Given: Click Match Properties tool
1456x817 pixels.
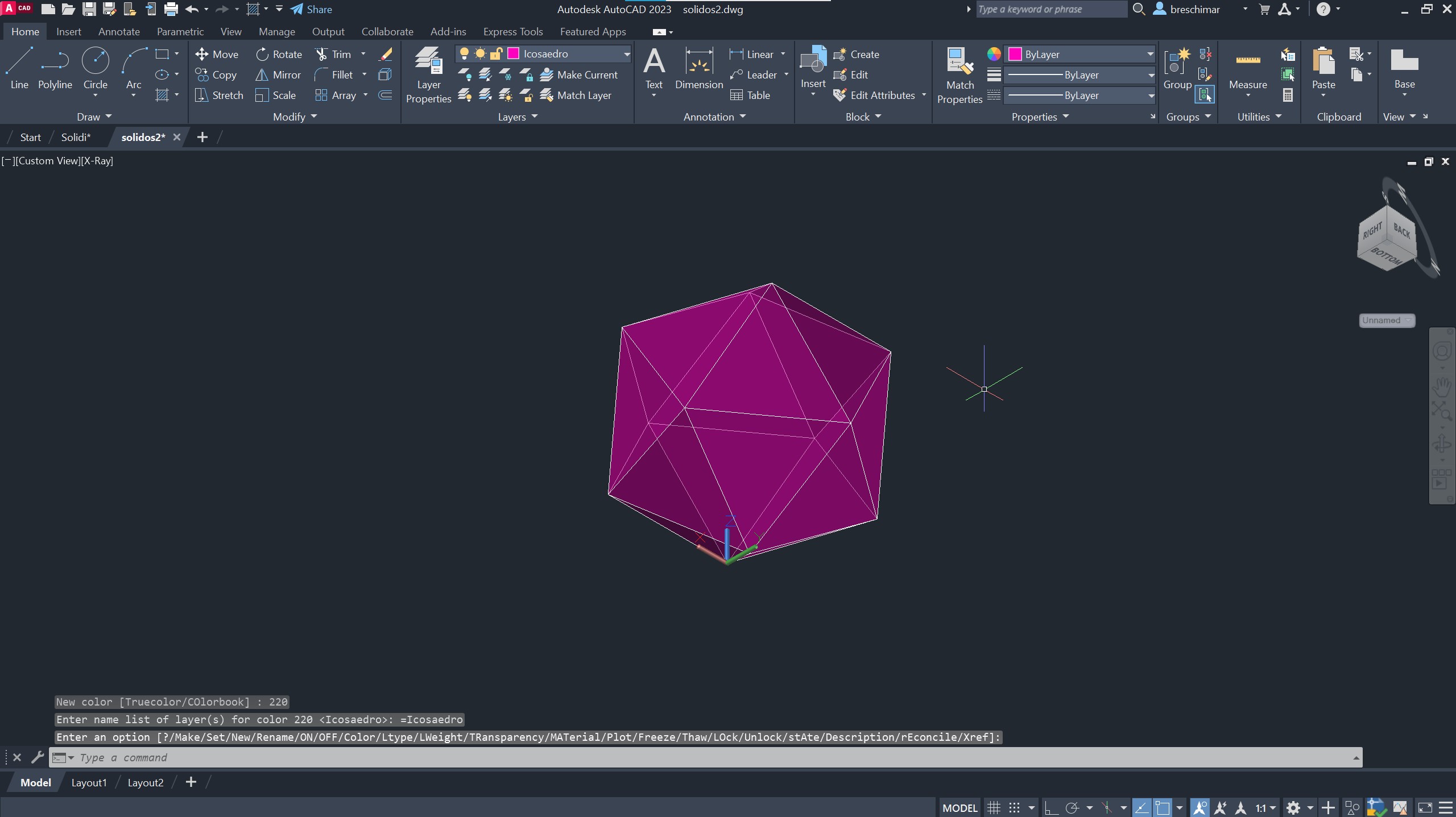Looking at the screenshot, I should point(959,75).
